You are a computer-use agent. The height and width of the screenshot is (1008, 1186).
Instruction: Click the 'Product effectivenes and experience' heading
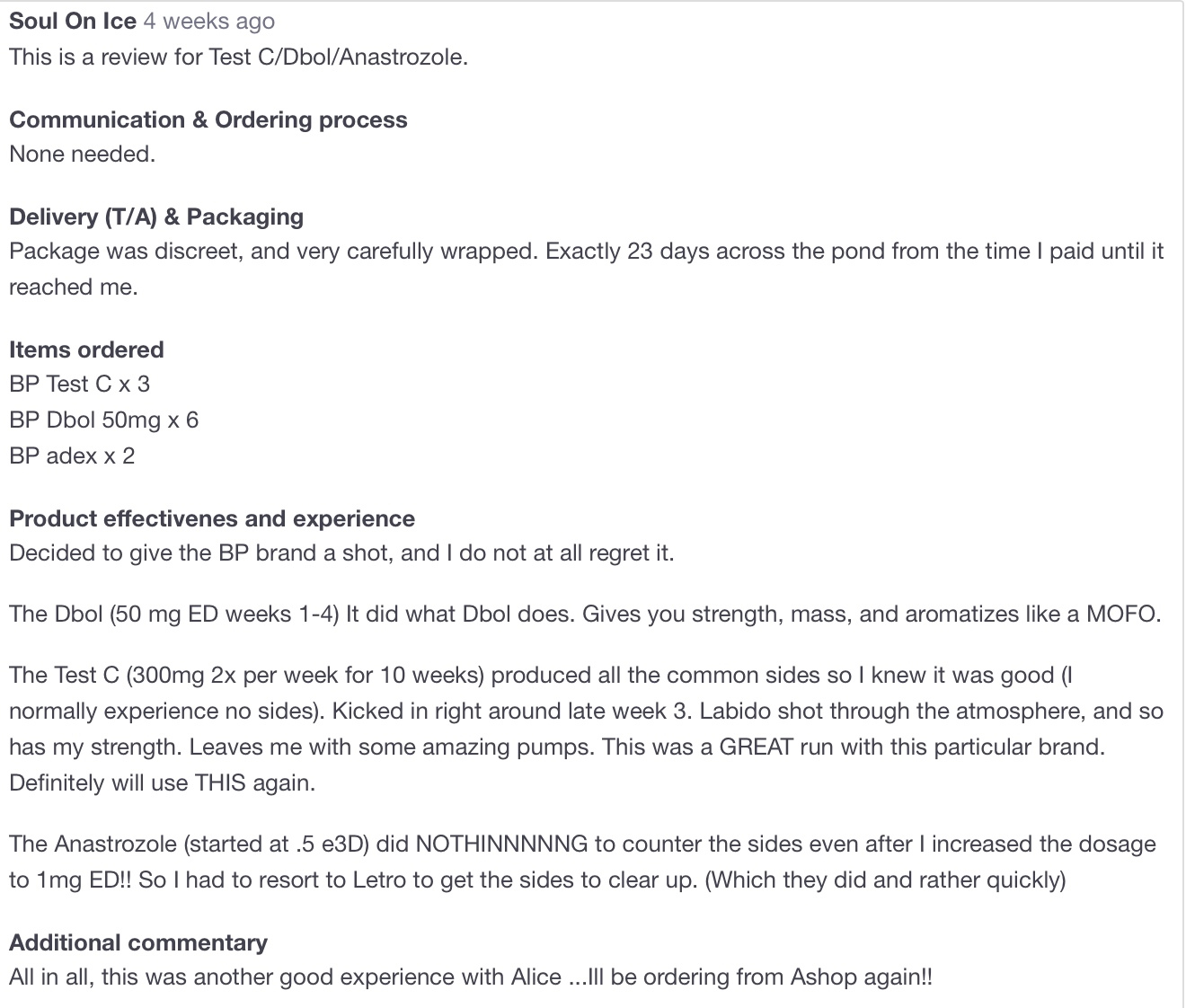tap(212, 518)
